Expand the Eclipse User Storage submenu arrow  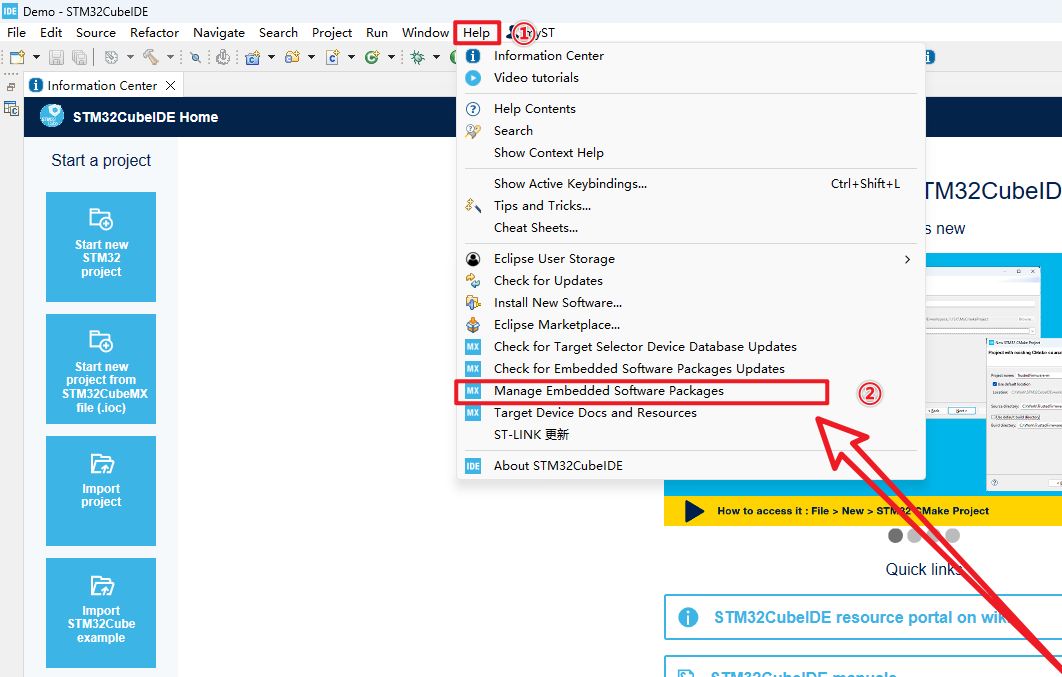click(x=908, y=259)
